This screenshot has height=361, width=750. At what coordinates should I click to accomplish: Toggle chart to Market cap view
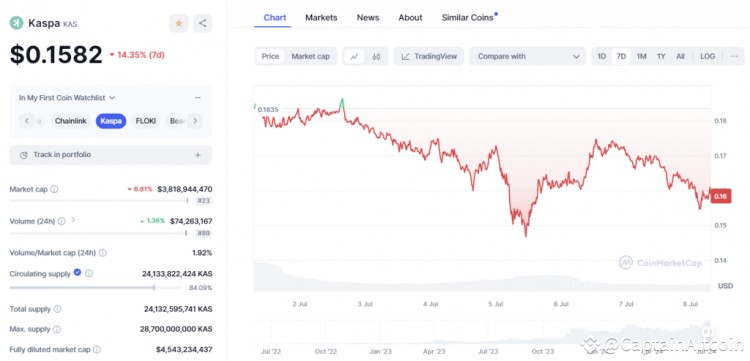click(x=310, y=56)
